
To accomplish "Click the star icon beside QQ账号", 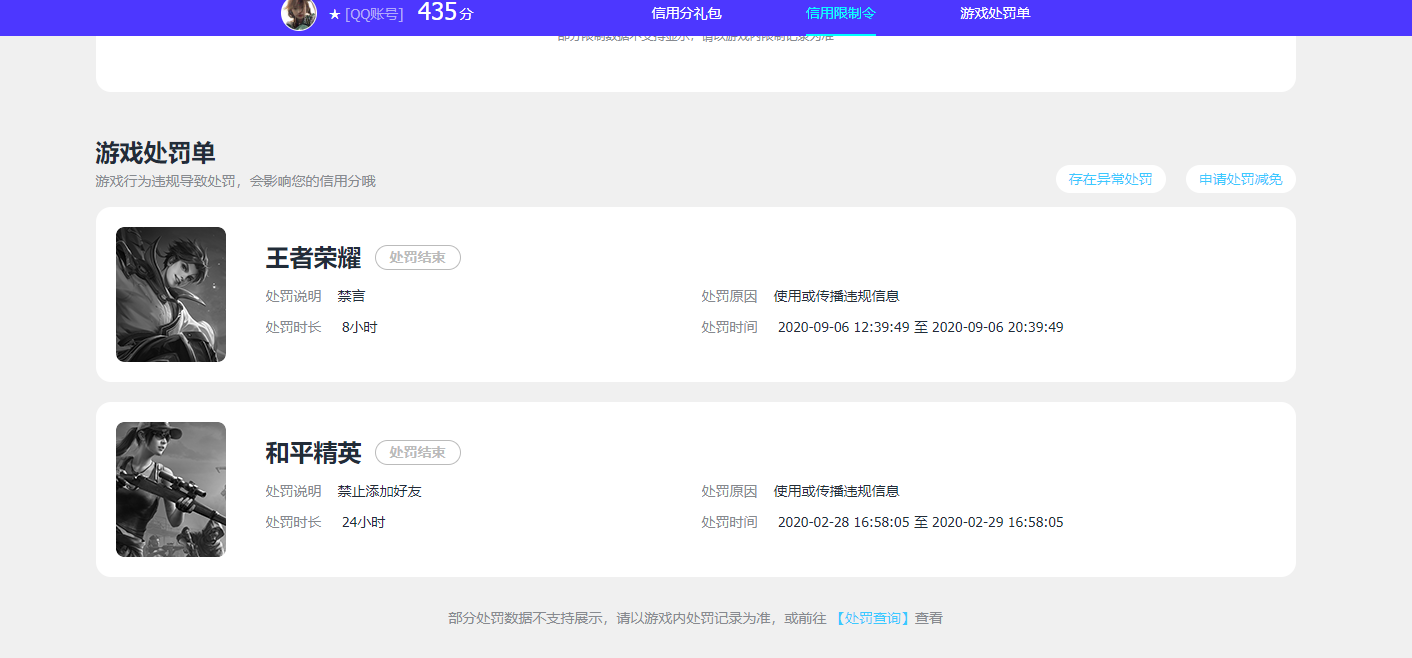I will click(x=334, y=14).
